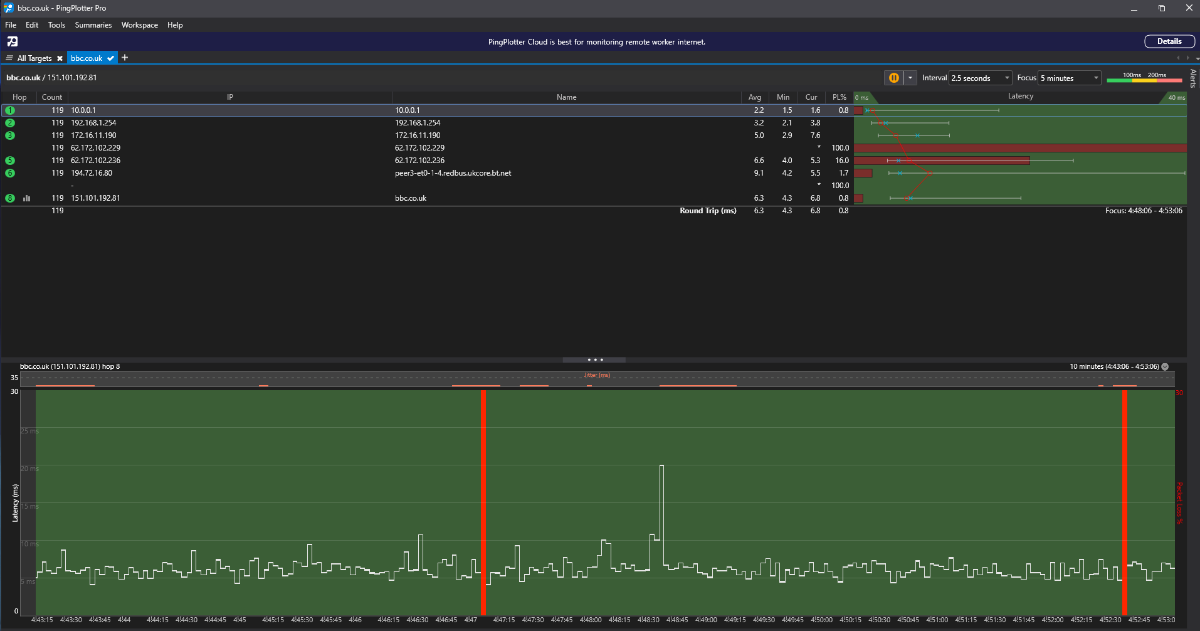This screenshot has width=1200, height=631.
Task: Click the All Targets list icon
Action: point(9,58)
